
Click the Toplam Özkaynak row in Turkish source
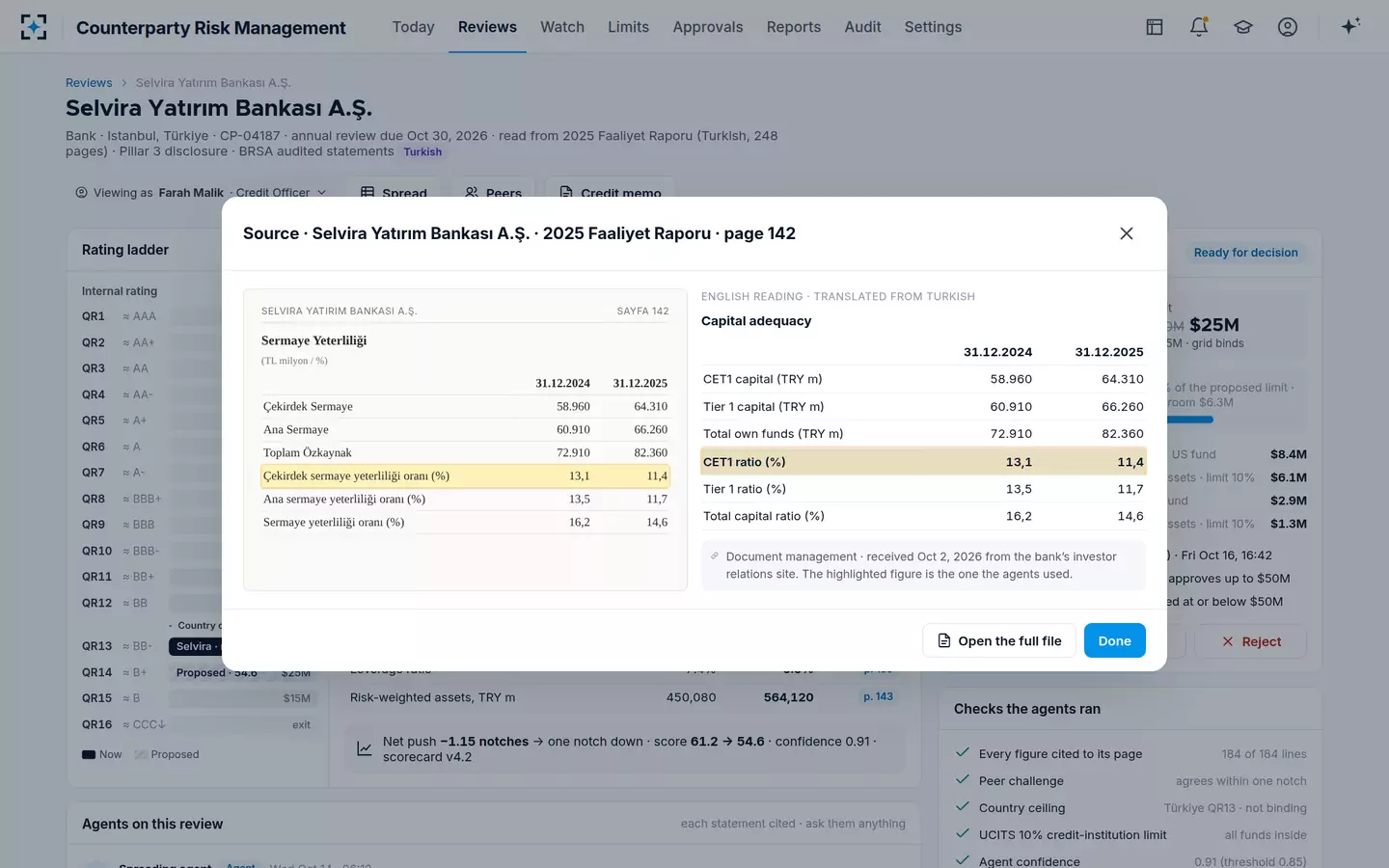tap(465, 452)
